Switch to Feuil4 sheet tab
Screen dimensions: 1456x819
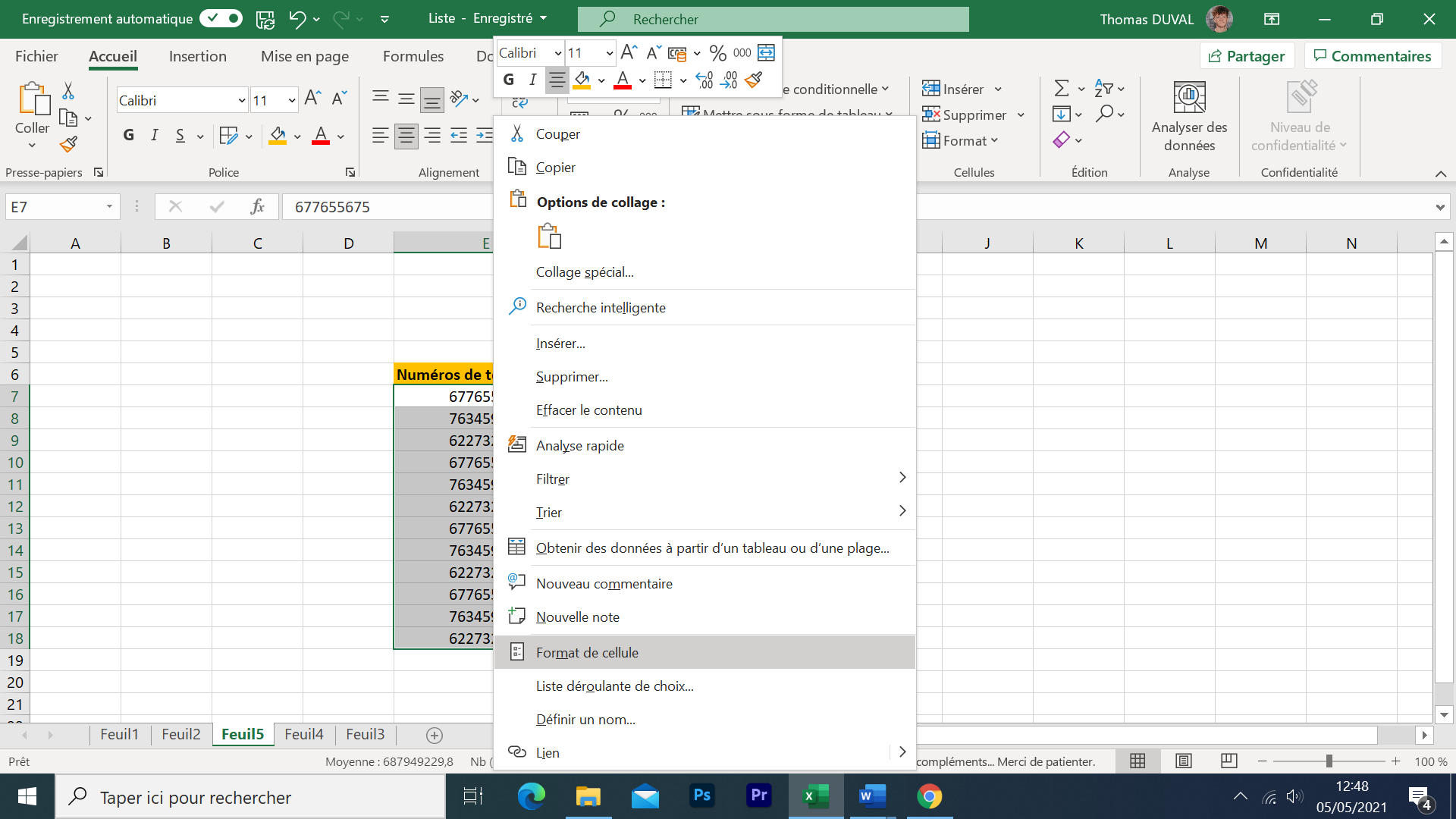click(x=303, y=734)
